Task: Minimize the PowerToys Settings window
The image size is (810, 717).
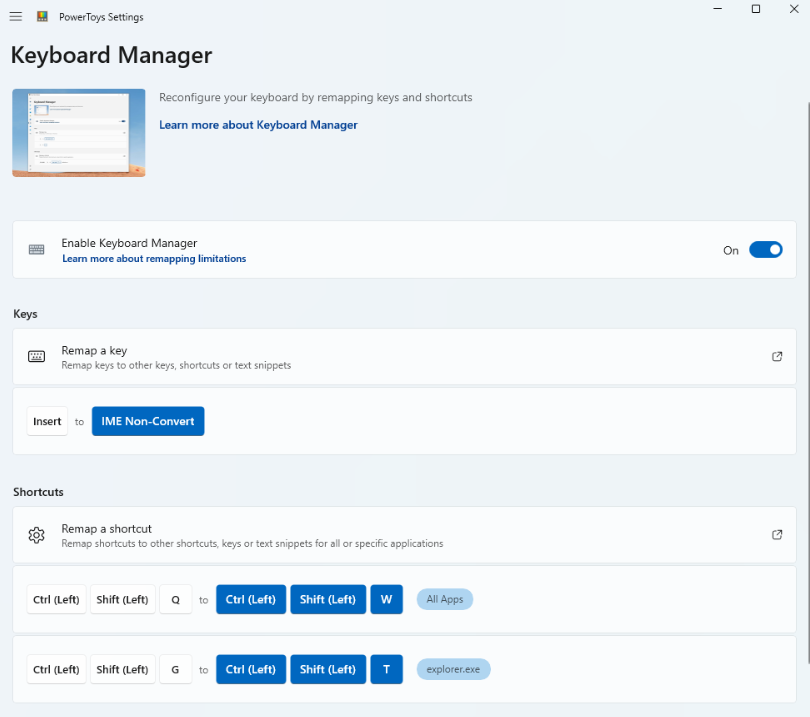Action: [x=718, y=9]
